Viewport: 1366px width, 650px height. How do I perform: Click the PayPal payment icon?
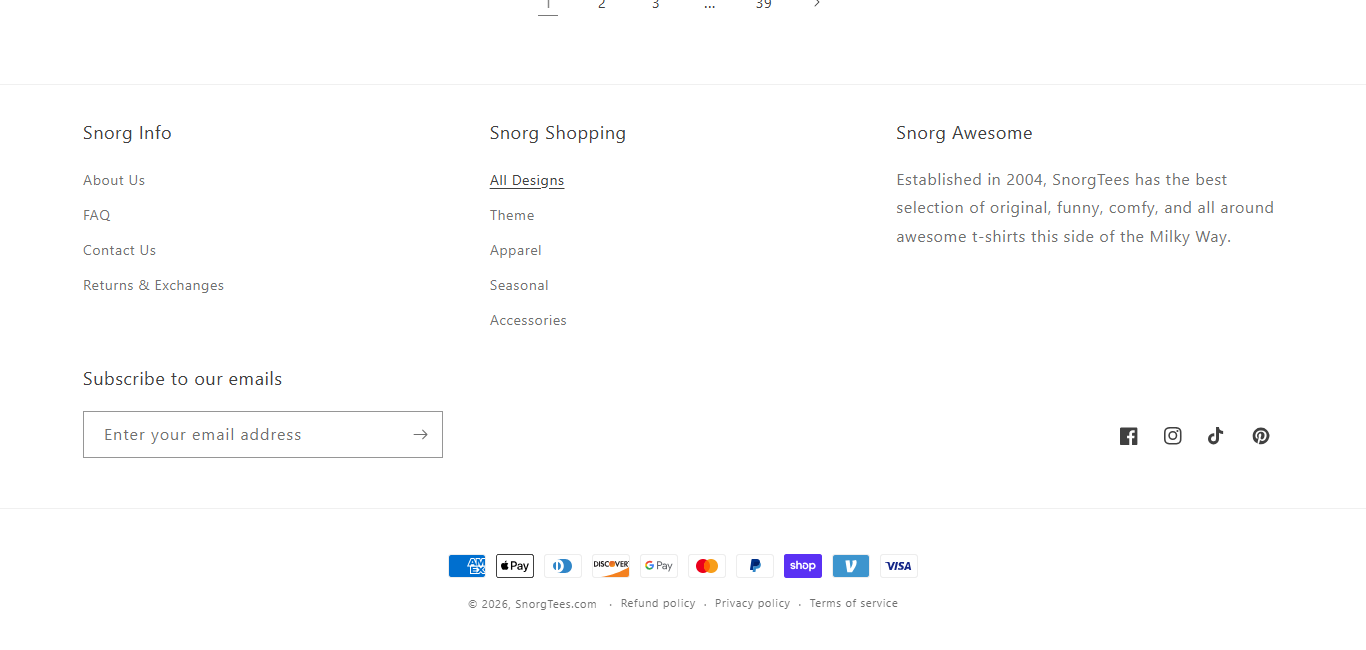coord(755,566)
